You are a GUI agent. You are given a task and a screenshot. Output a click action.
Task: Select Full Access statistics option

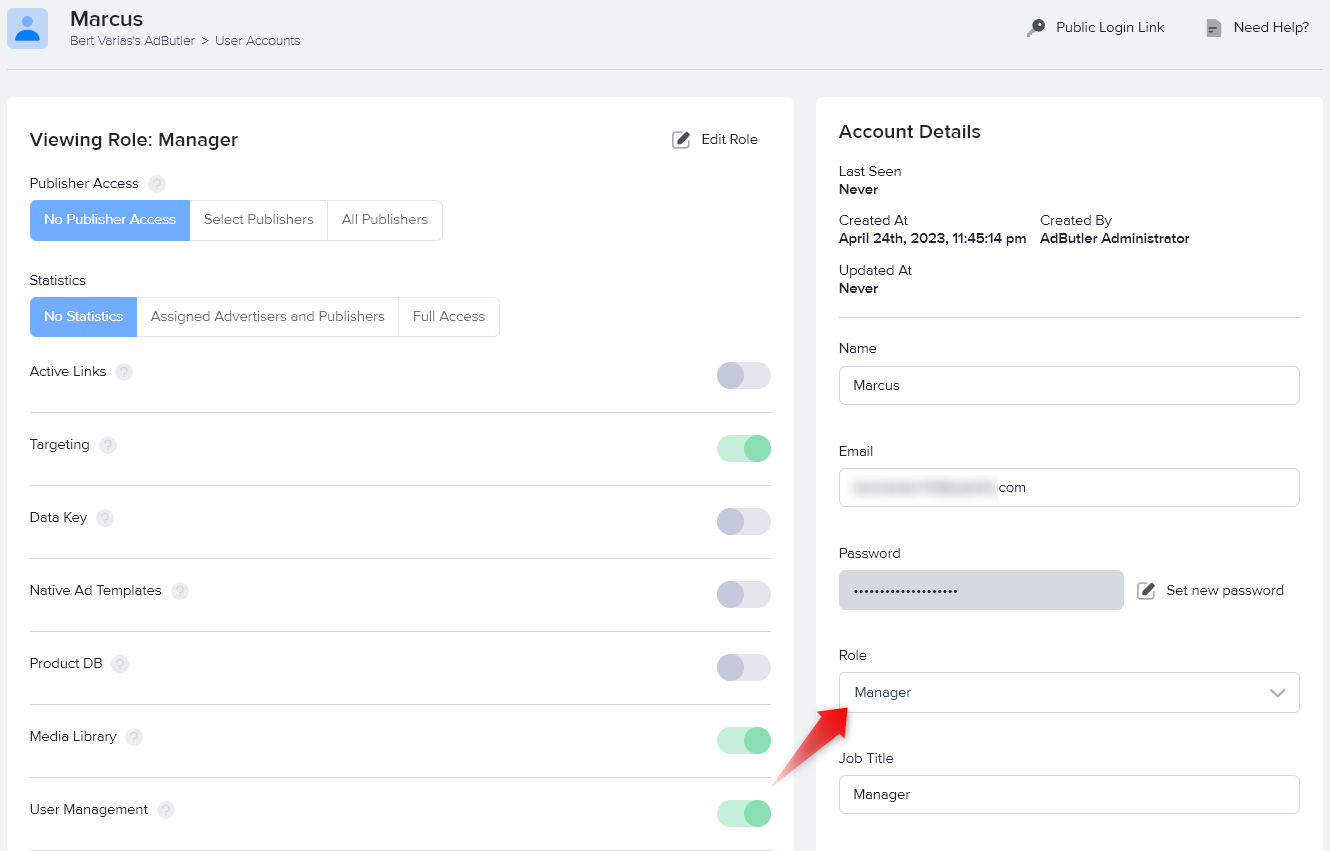(x=449, y=317)
